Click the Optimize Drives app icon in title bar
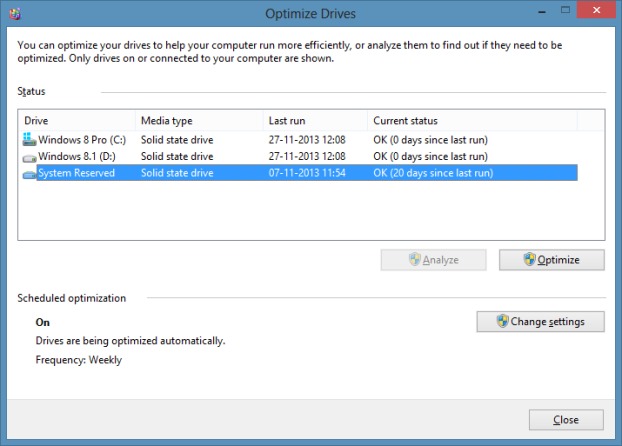Screen dimensions: 622x446 [15, 14]
